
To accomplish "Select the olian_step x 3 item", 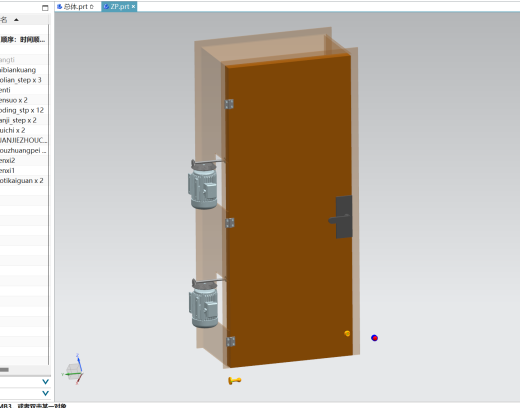I will (24, 80).
